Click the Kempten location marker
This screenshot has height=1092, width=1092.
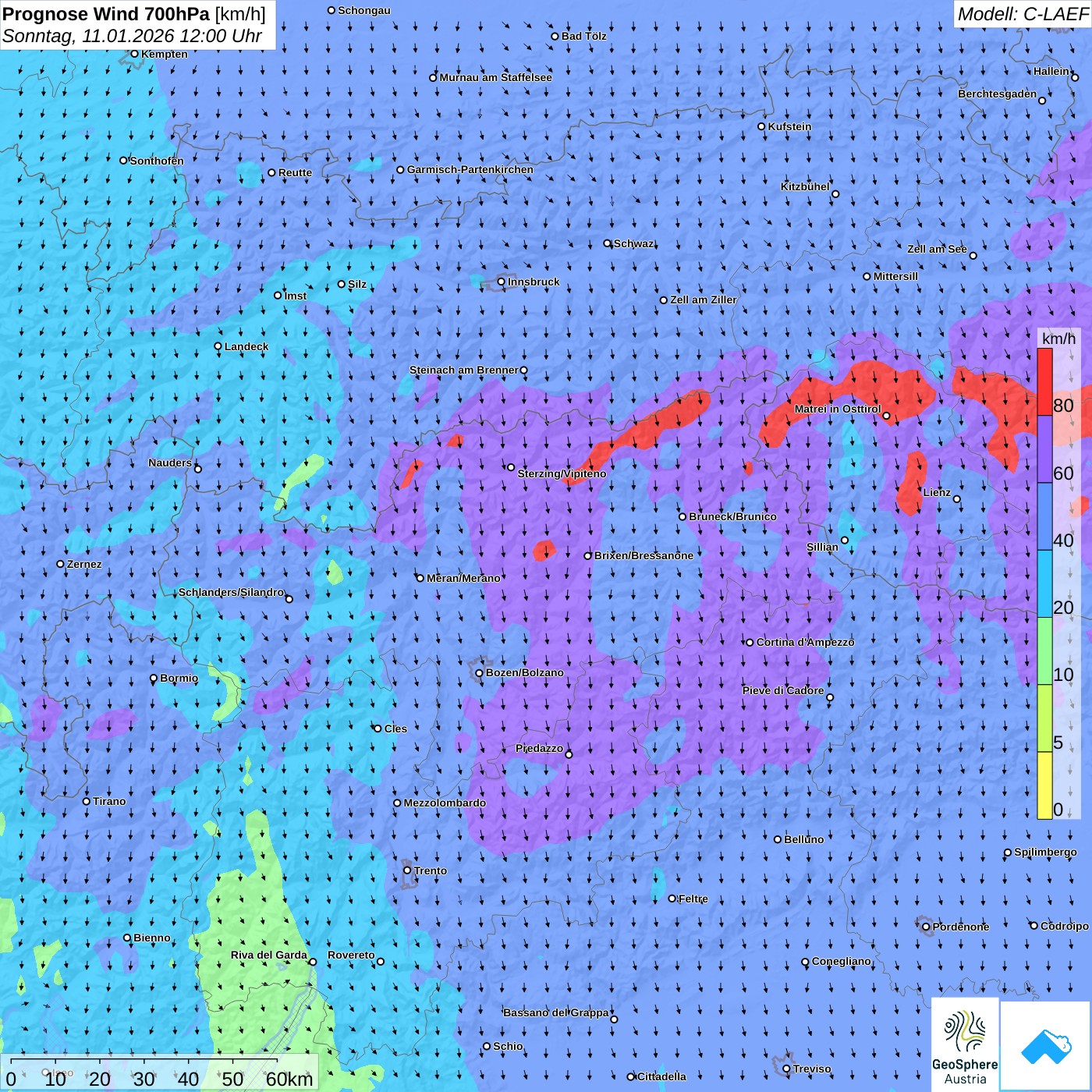pyautogui.click(x=134, y=54)
